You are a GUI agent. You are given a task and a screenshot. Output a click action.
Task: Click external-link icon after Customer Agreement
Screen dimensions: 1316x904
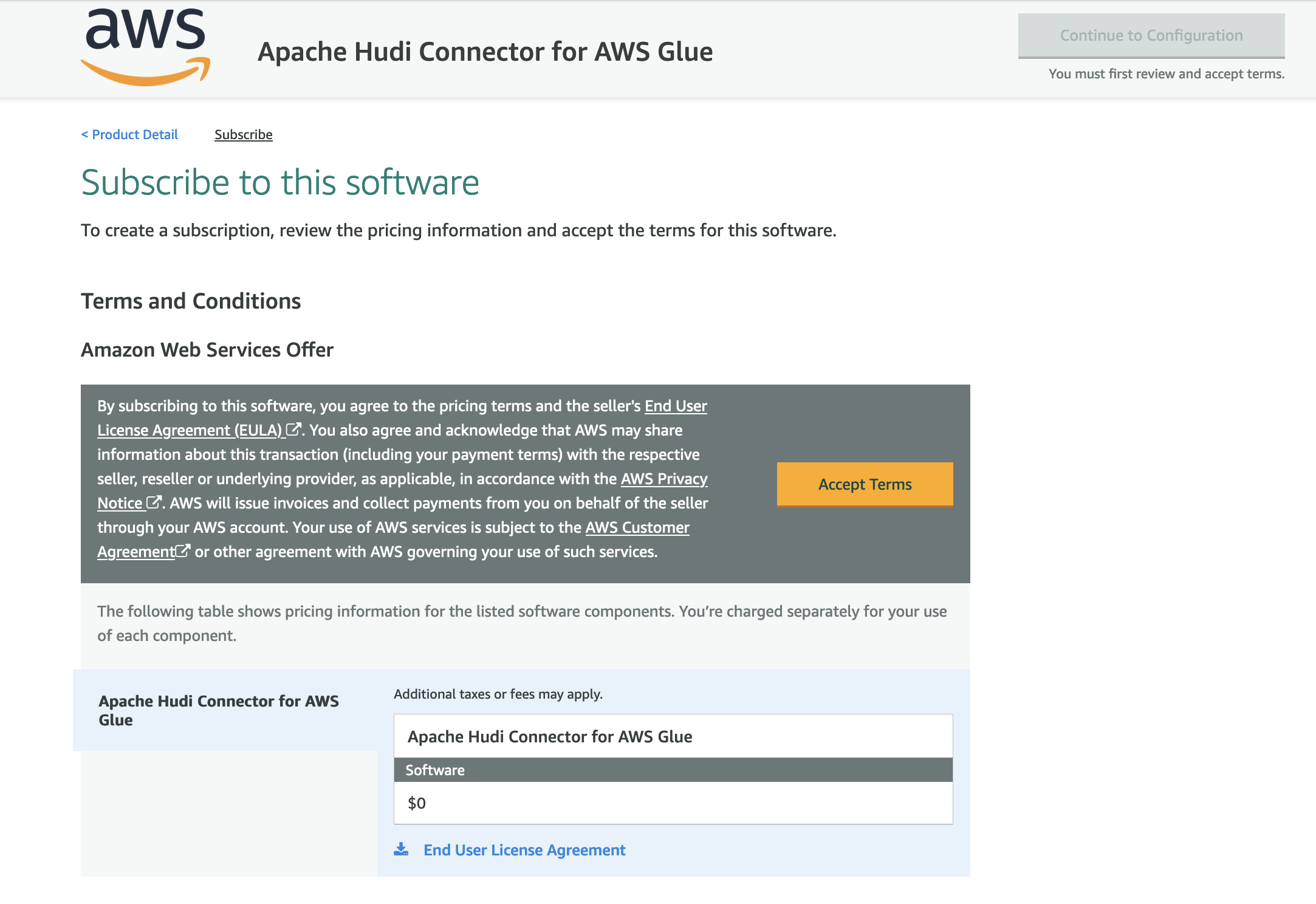pyautogui.click(x=183, y=551)
